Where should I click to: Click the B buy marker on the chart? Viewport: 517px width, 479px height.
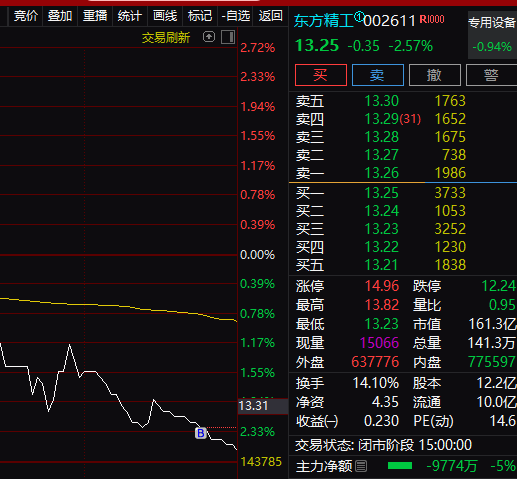201,433
